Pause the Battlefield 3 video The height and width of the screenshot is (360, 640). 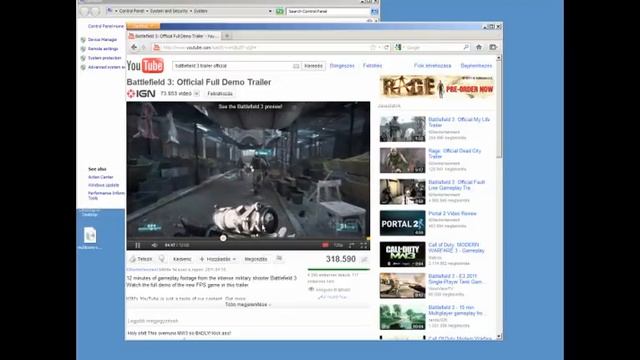[138, 245]
